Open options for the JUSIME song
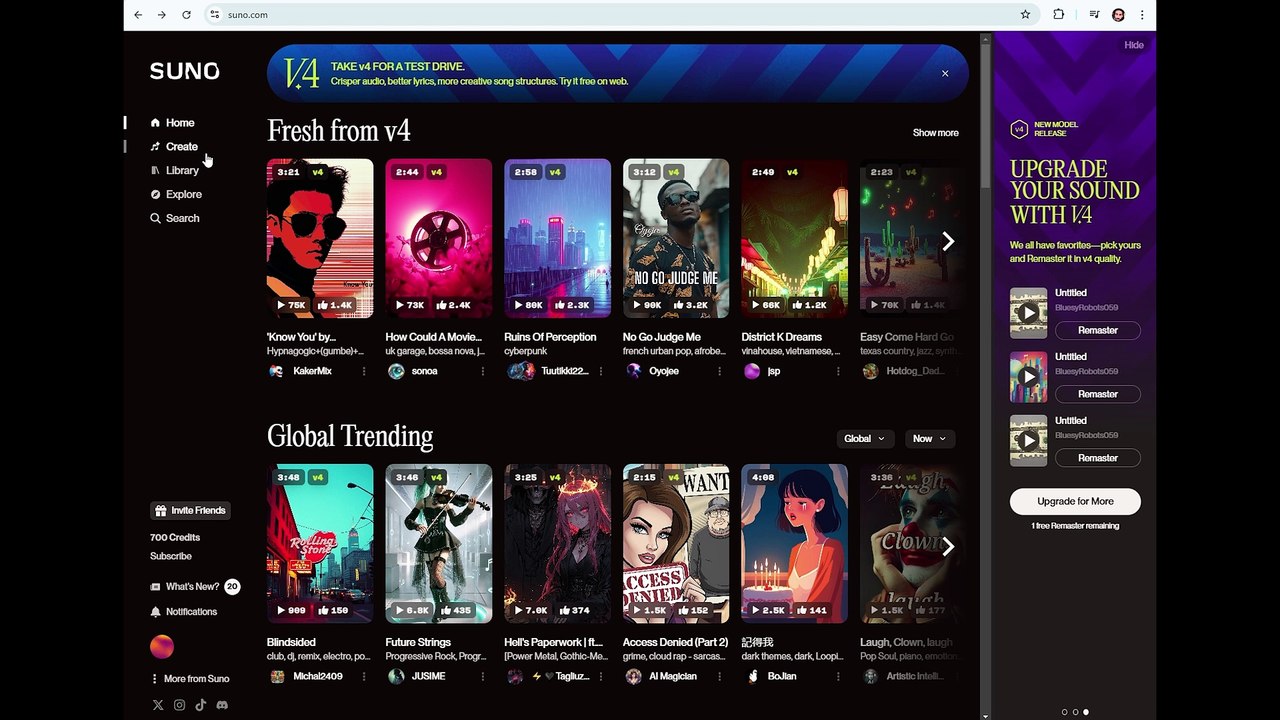This screenshot has width=1280, height=720. (x=482, y=676)
